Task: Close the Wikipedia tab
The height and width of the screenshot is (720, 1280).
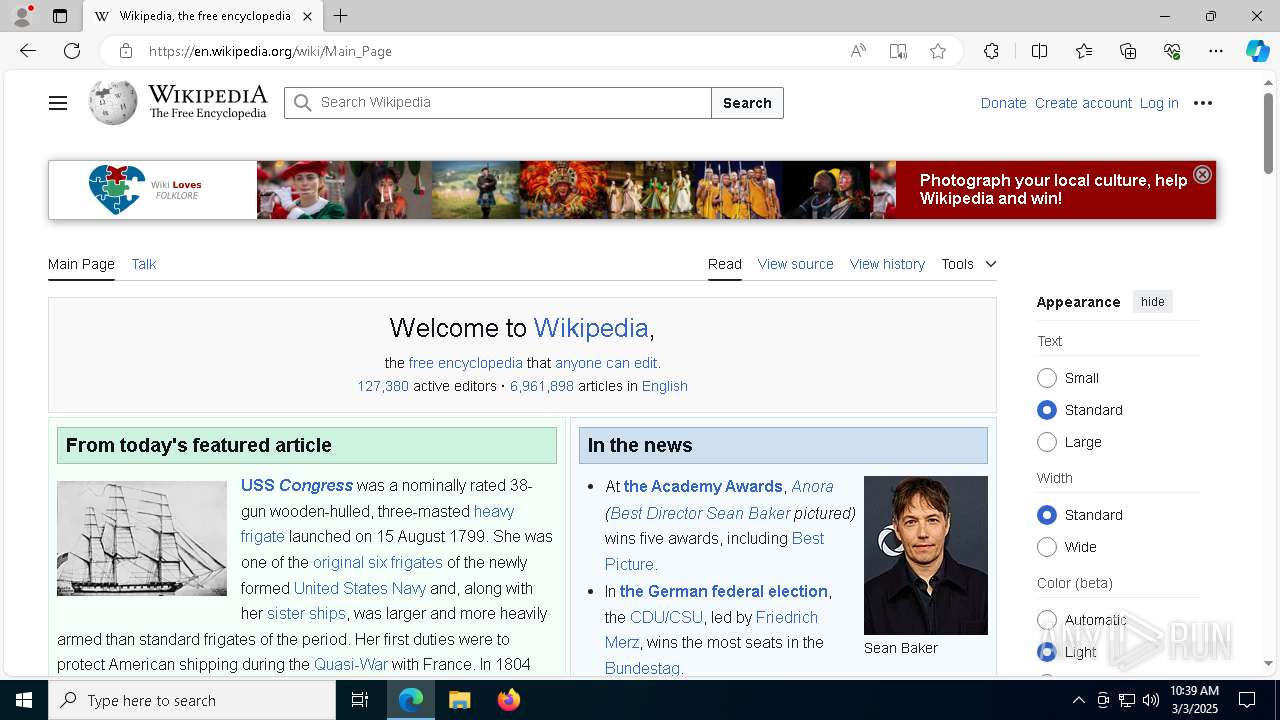Action: coord(307,16)
